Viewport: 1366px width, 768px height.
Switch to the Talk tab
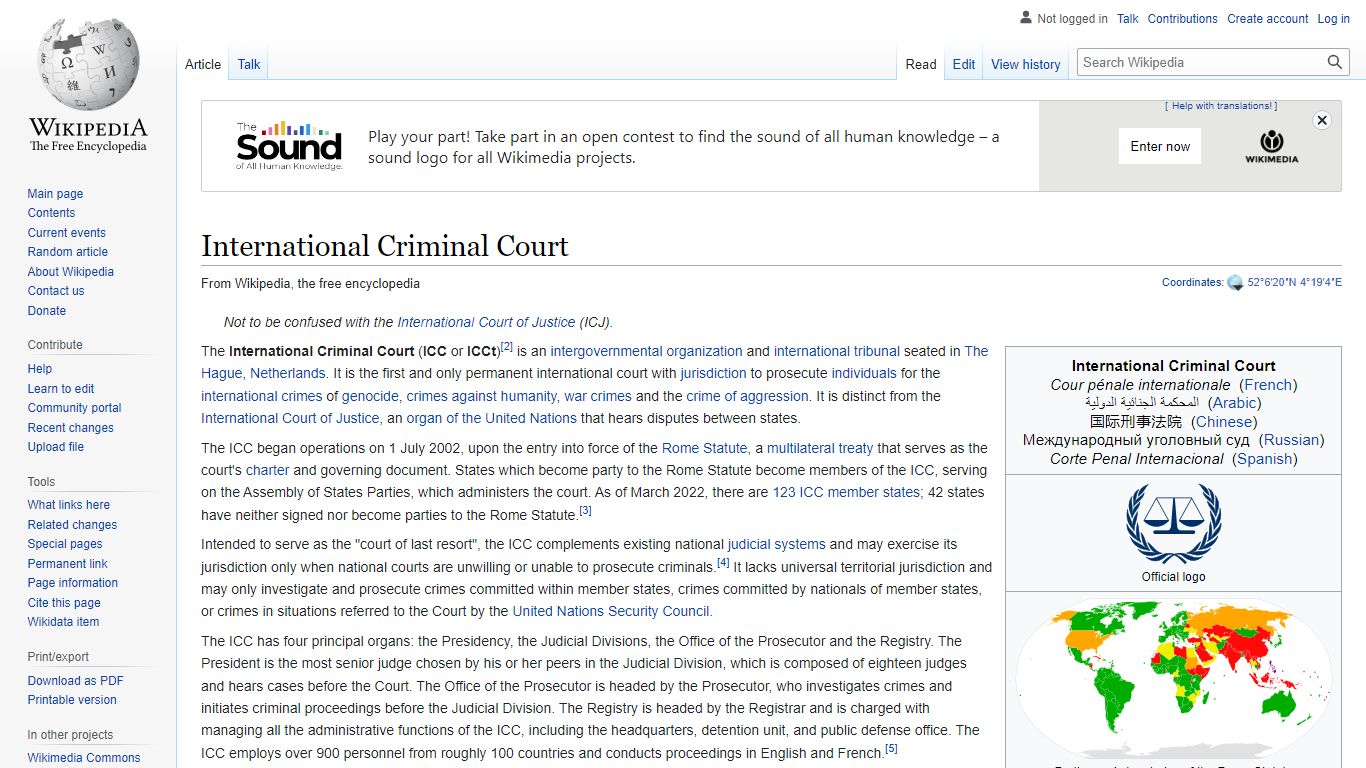tap(249, 64)
